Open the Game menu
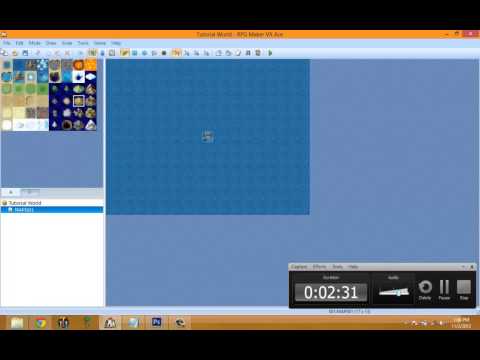 point(100,43)
